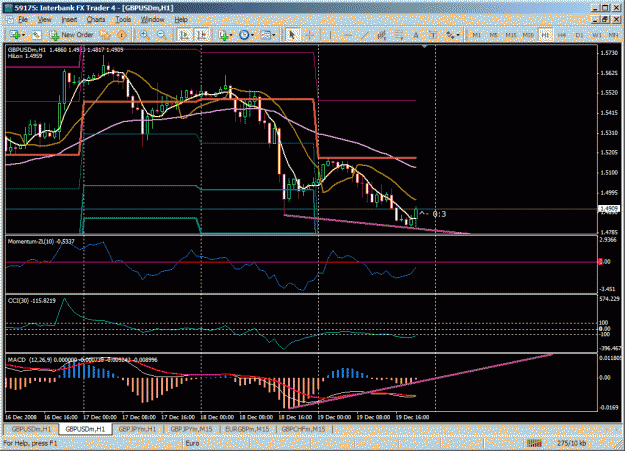Open MetaEditor via the yellow toolbar icon
Image resolution: width=625 pixels, height=451 pixels.
click(105, 35)
